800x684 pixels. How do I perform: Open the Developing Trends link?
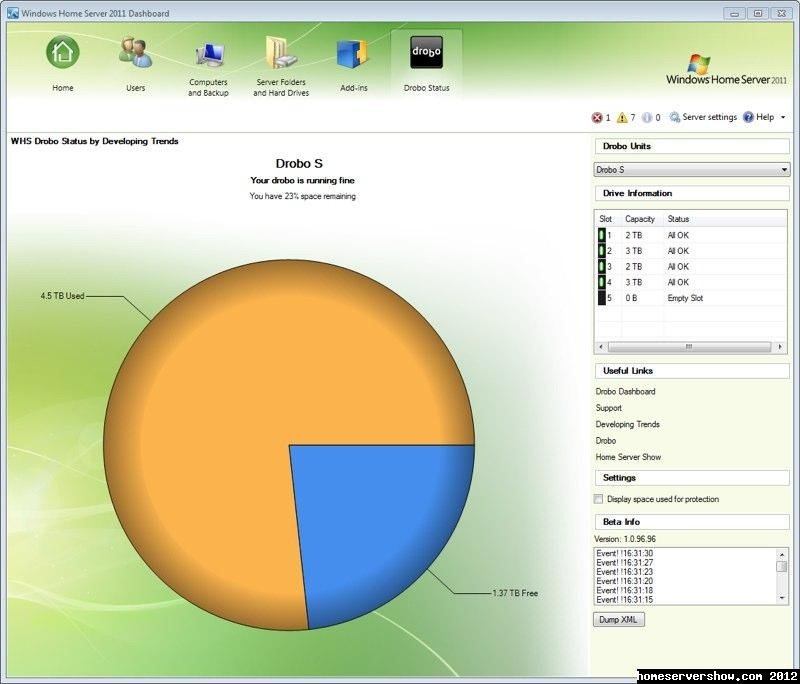(628, 424)
